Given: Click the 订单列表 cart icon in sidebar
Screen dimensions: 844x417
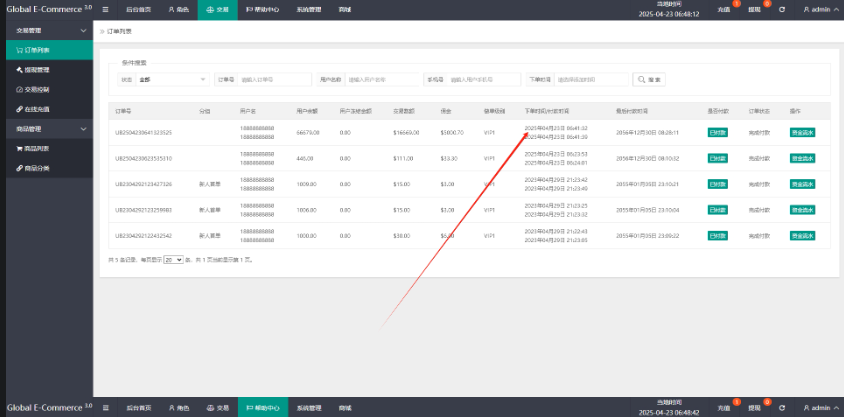Looking at the screenshot, I should click(19, 50).
